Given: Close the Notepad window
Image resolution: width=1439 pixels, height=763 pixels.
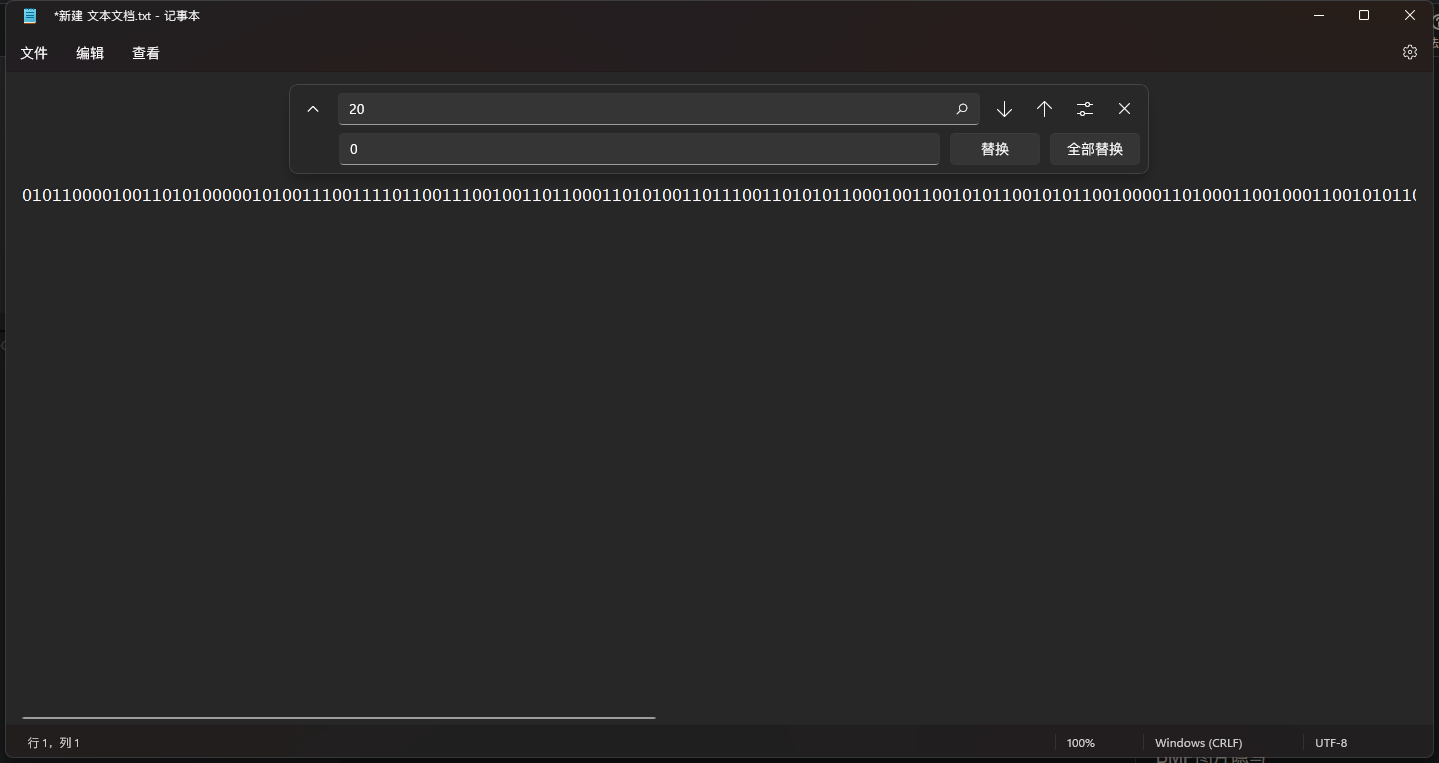Looking at the screenshot, I should click(x=1410, y=15).
